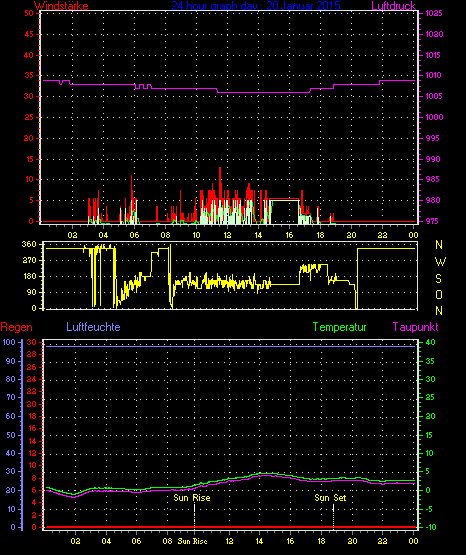Click the red rain baseline in the bottom chart
466x555 pixels.
(230, 527)
